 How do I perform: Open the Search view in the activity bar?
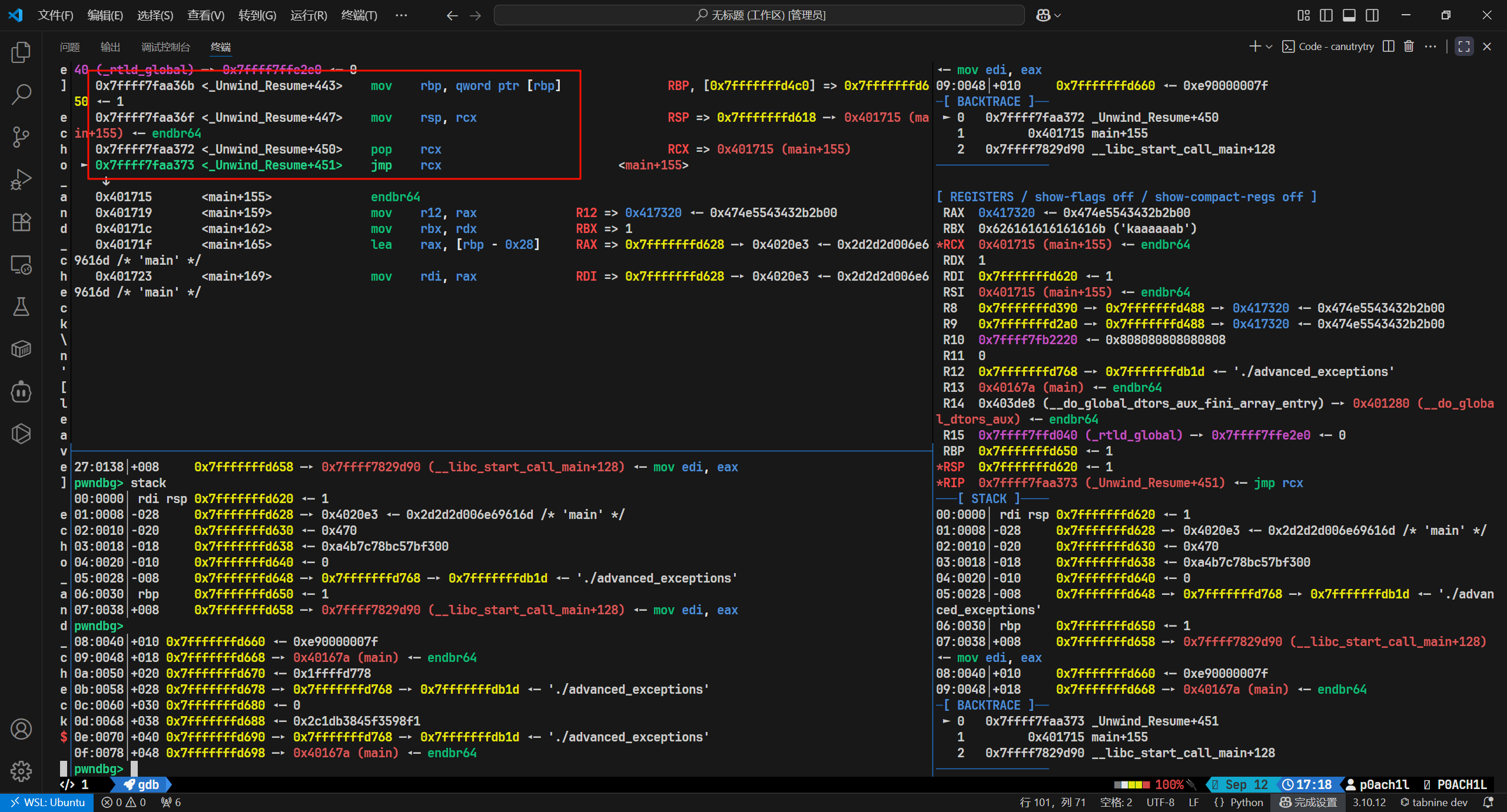[x=21, y=94]
